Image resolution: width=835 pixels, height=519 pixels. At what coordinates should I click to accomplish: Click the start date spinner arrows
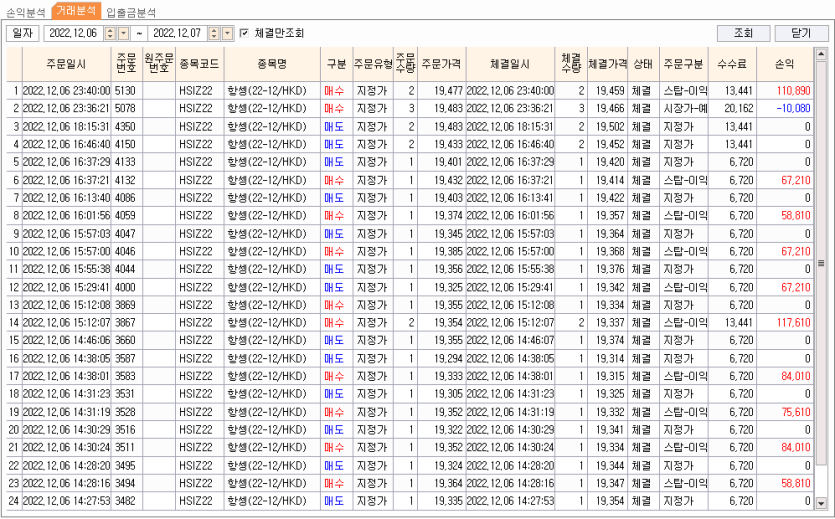pos(110,33)
